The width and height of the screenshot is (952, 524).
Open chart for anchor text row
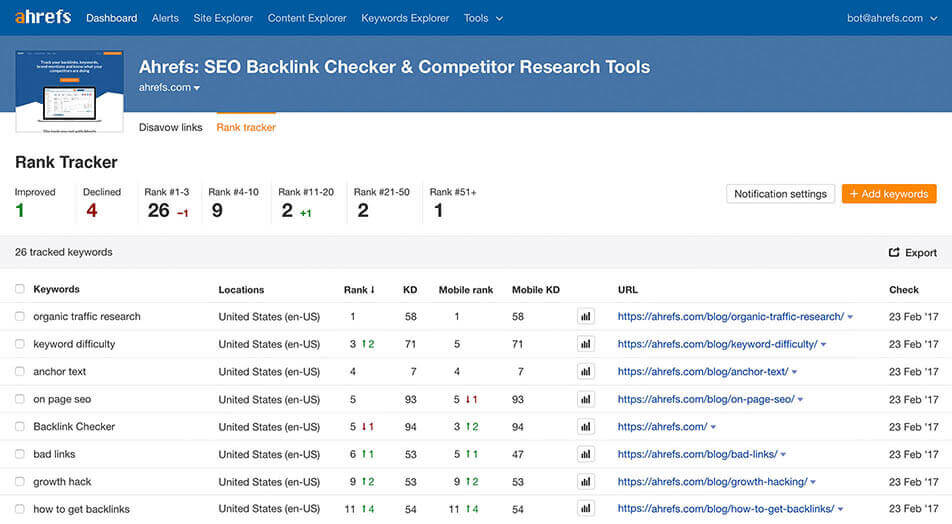click(x=585, y=371)
